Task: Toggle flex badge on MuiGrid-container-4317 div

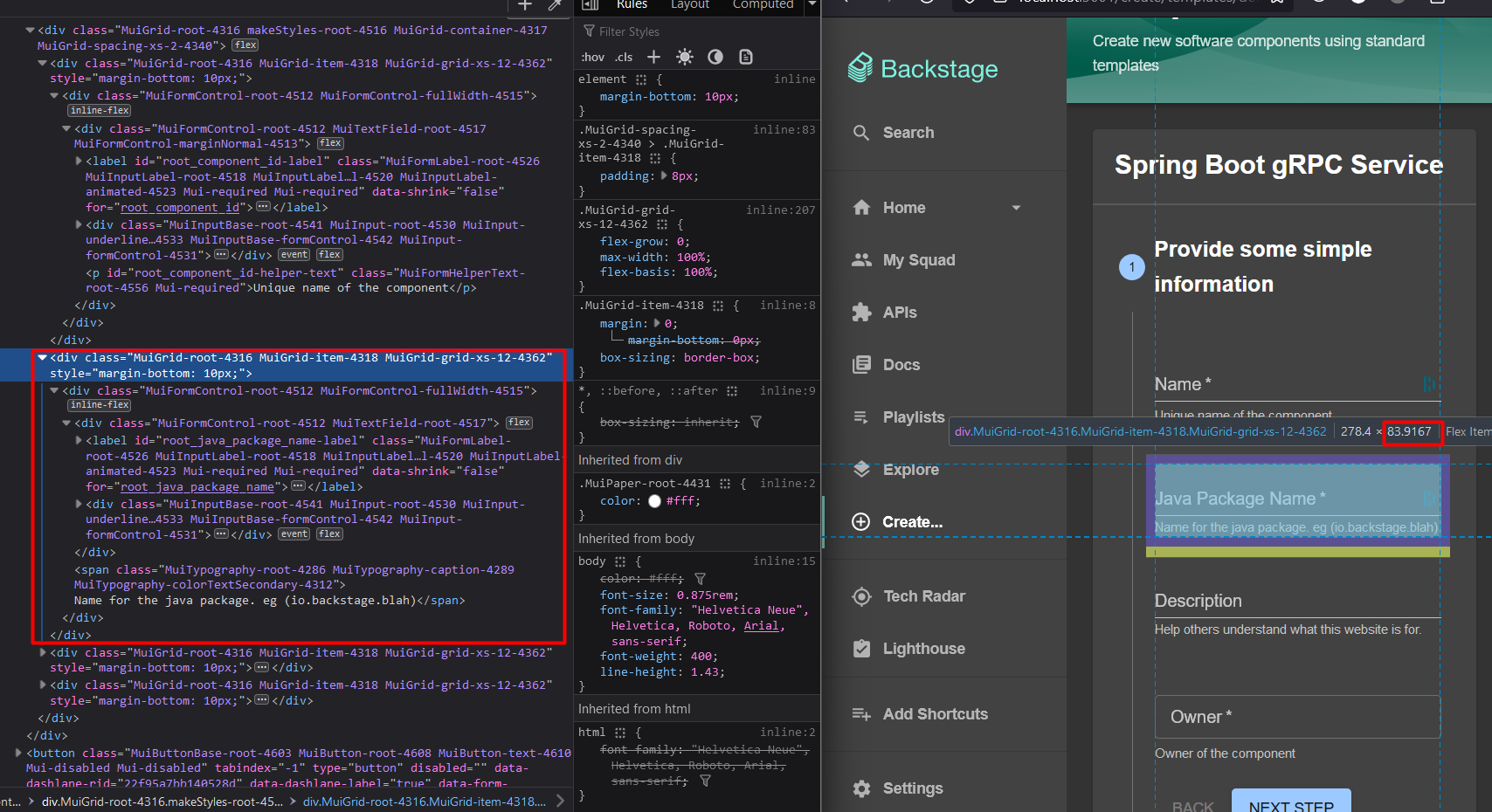Action: [x=245, y=45]
